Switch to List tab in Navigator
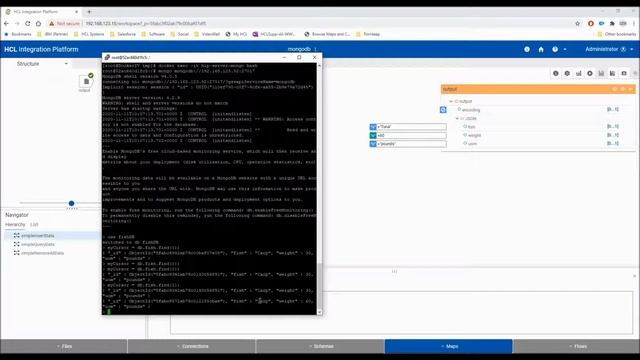Viewport: 640px width, 360px height. 34,224
